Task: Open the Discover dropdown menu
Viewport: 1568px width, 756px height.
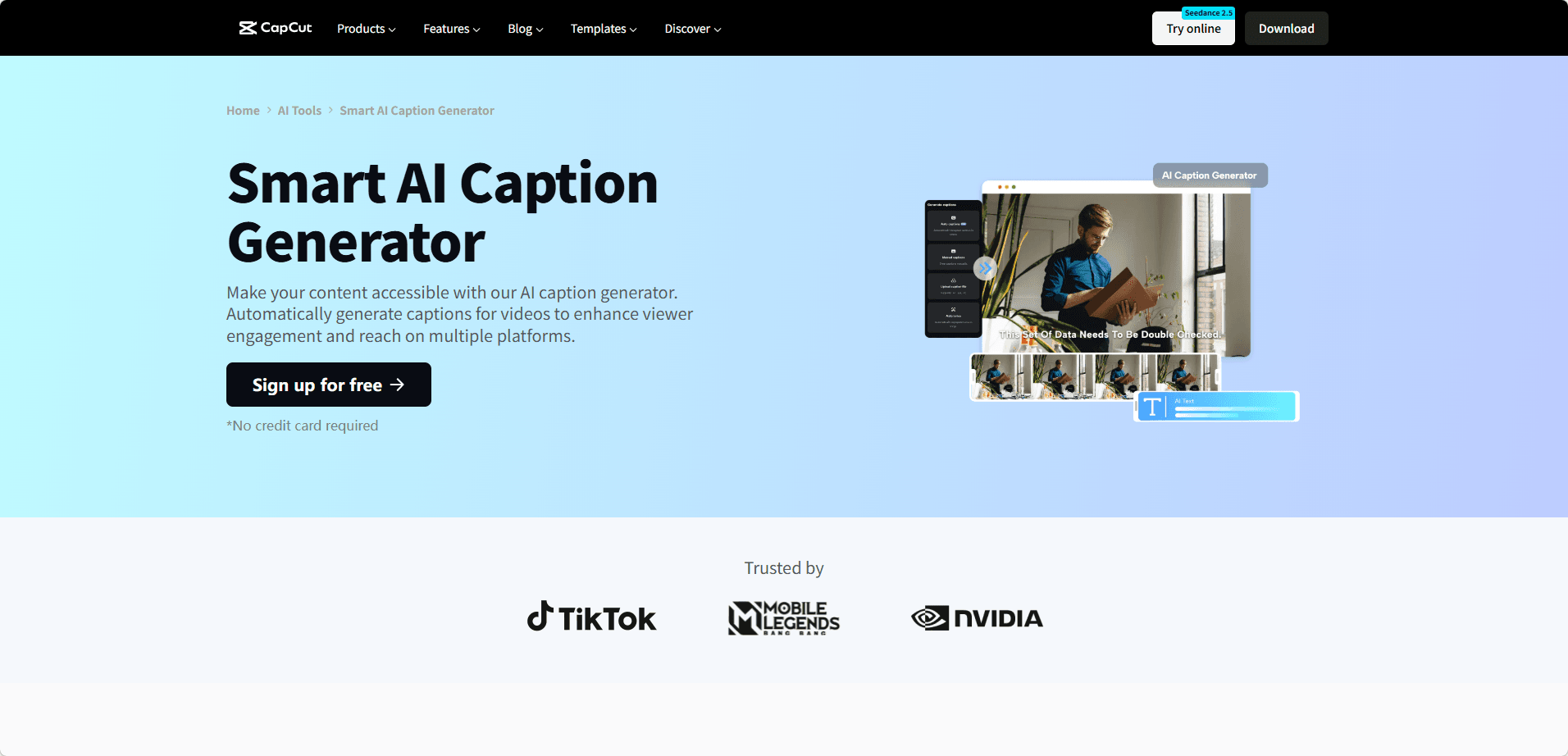Action: tap(693, 29)
